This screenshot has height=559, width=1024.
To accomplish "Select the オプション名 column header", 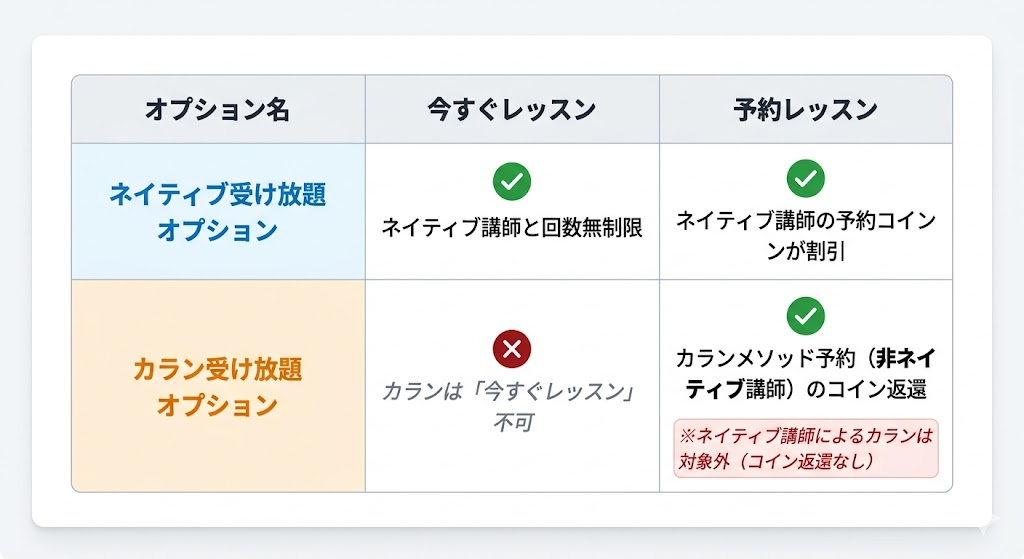I will coord(217,110).
